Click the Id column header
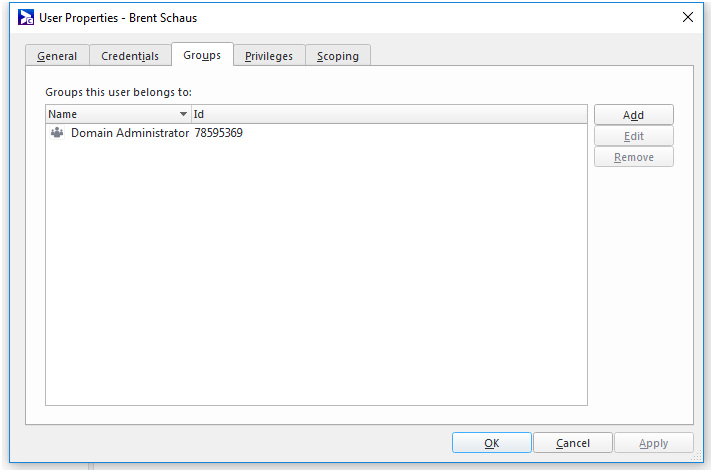713x472 pixels. coord(388,114)
